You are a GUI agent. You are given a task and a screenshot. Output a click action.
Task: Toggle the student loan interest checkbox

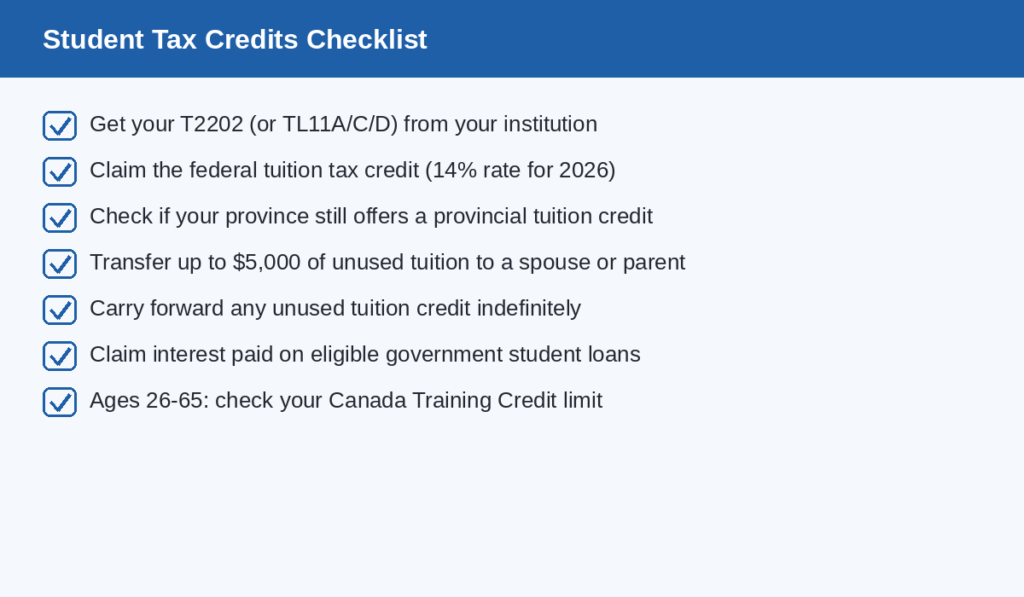pos(60,356)
